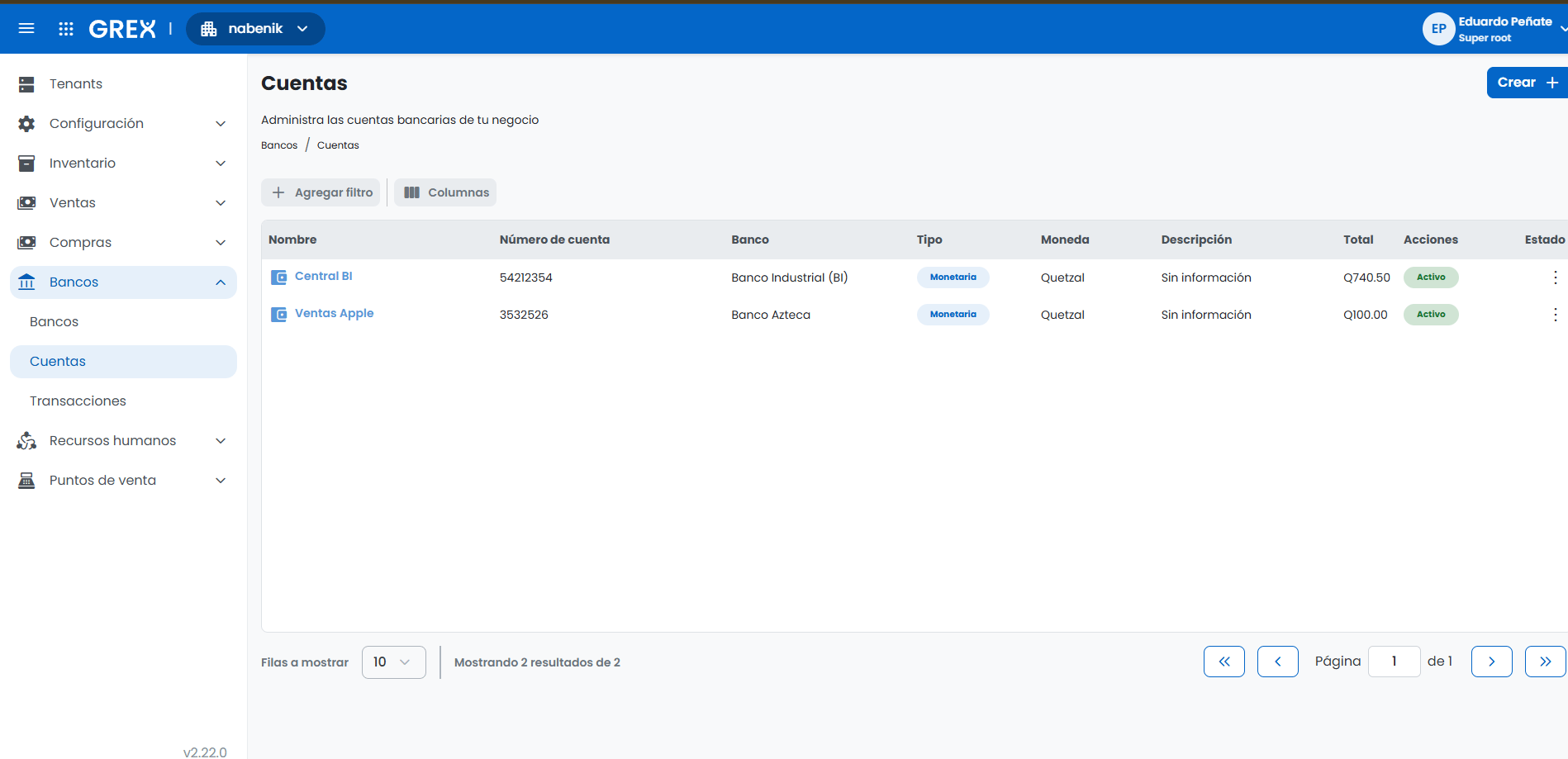Expand the Configuración menu chevron
1568x759 pixels.
[x=221, y=124]
